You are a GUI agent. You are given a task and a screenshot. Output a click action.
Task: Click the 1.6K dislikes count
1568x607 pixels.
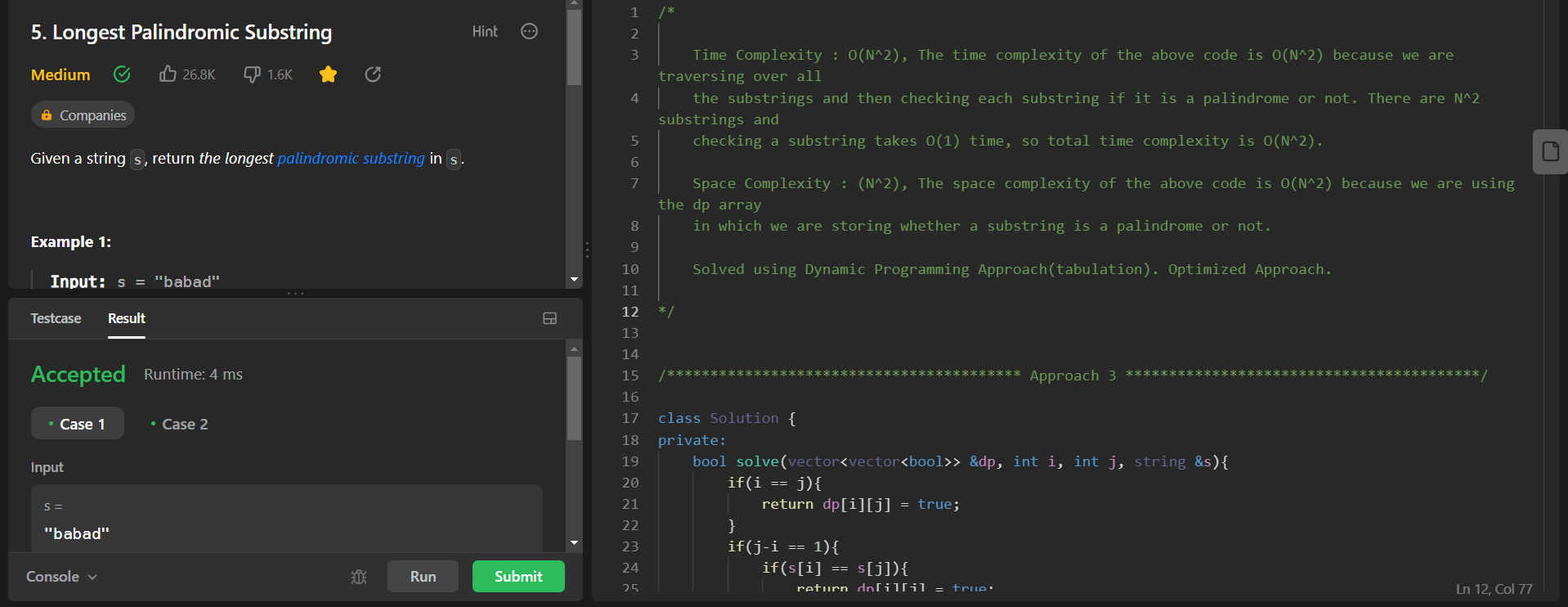[280, 74]
